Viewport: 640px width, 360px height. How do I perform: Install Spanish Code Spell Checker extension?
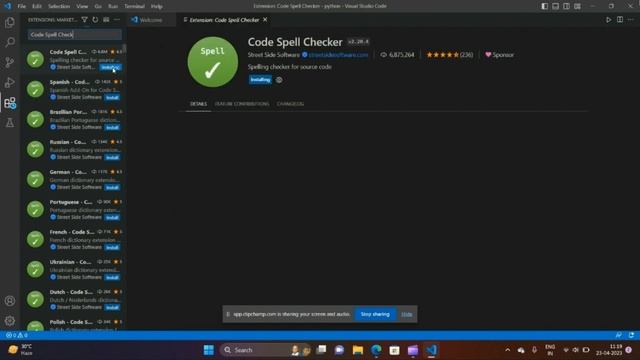[x=112, y=98]
